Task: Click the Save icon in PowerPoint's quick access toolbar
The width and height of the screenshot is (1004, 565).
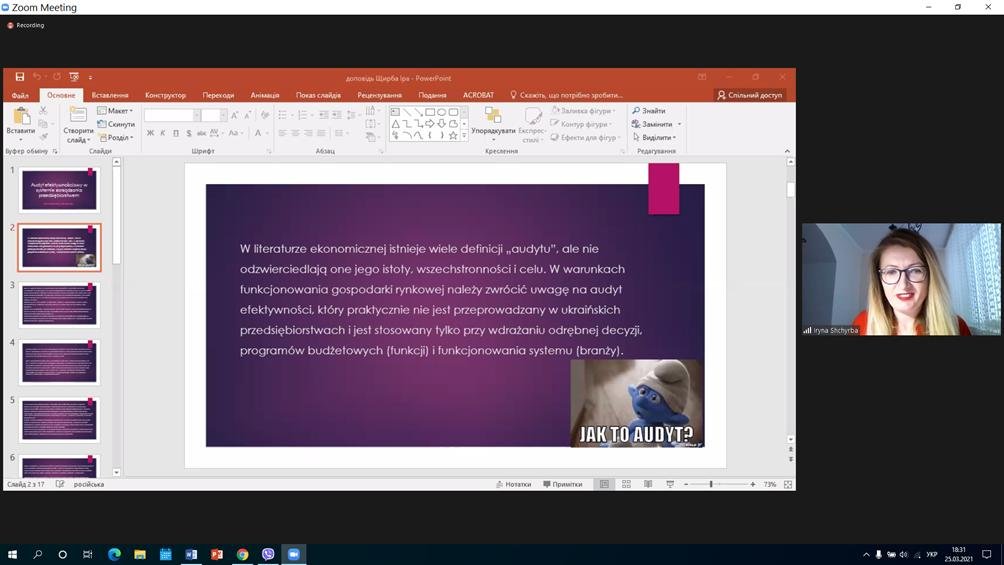Action: (20, 77)
